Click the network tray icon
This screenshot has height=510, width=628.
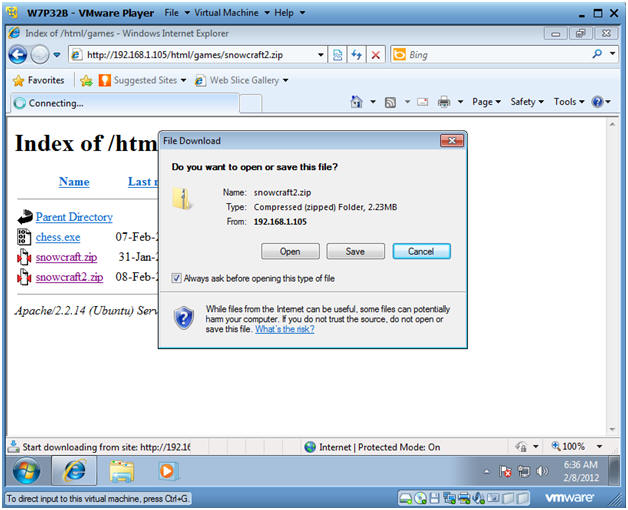click(x=524, y=472)
